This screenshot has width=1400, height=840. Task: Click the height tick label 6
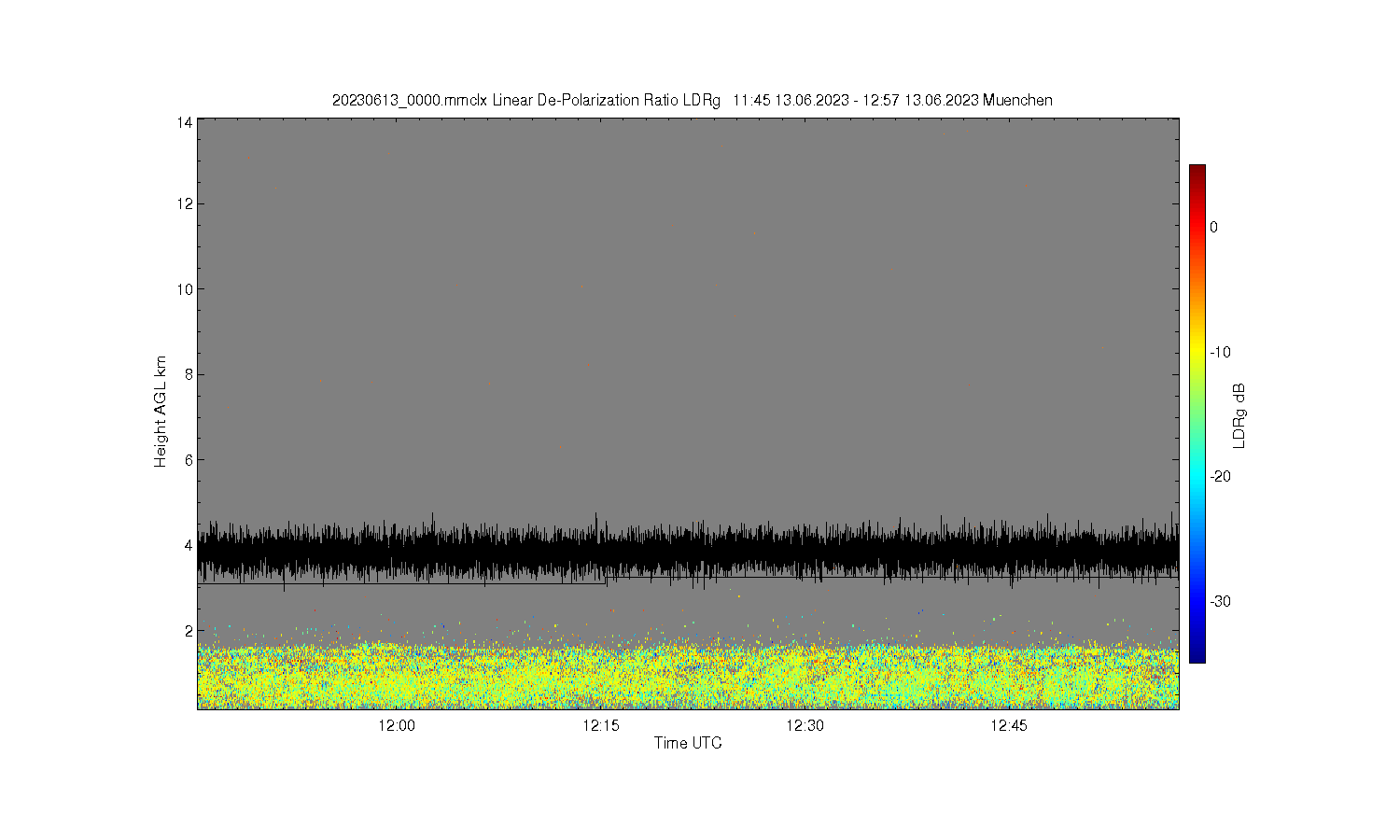coord(189,460)
